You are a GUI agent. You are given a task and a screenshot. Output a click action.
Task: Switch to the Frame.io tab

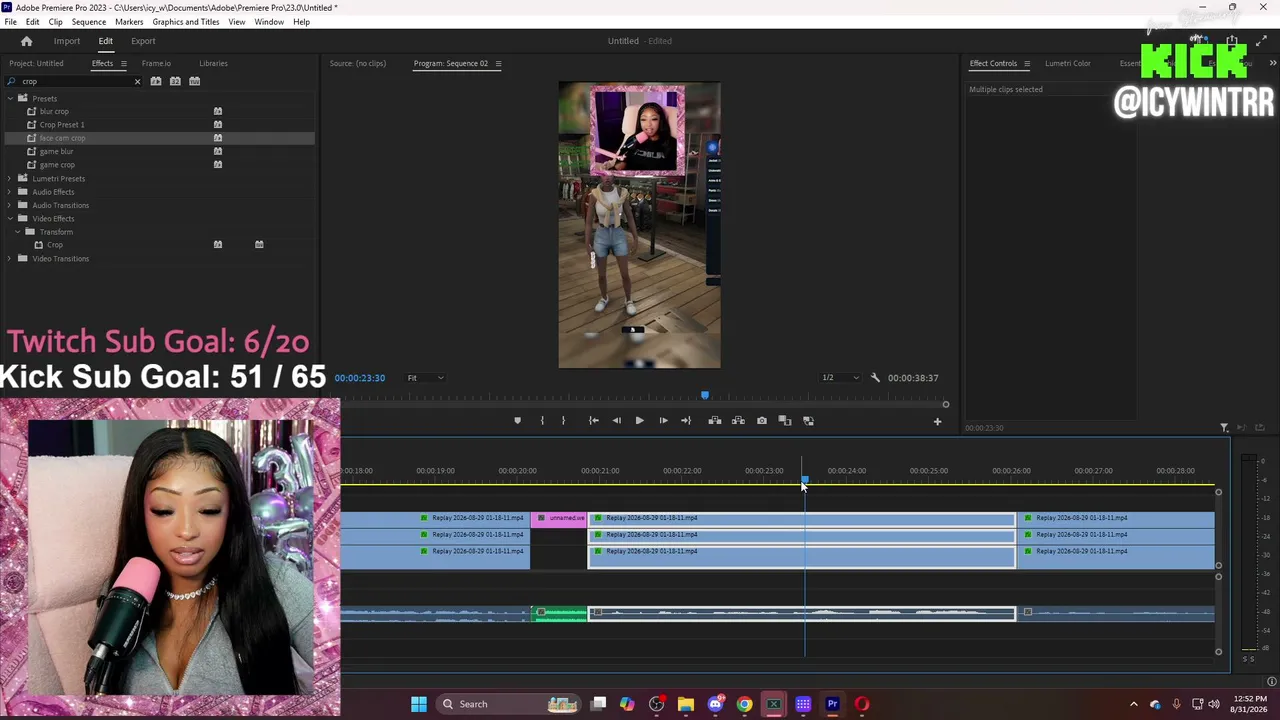[156, 64]
